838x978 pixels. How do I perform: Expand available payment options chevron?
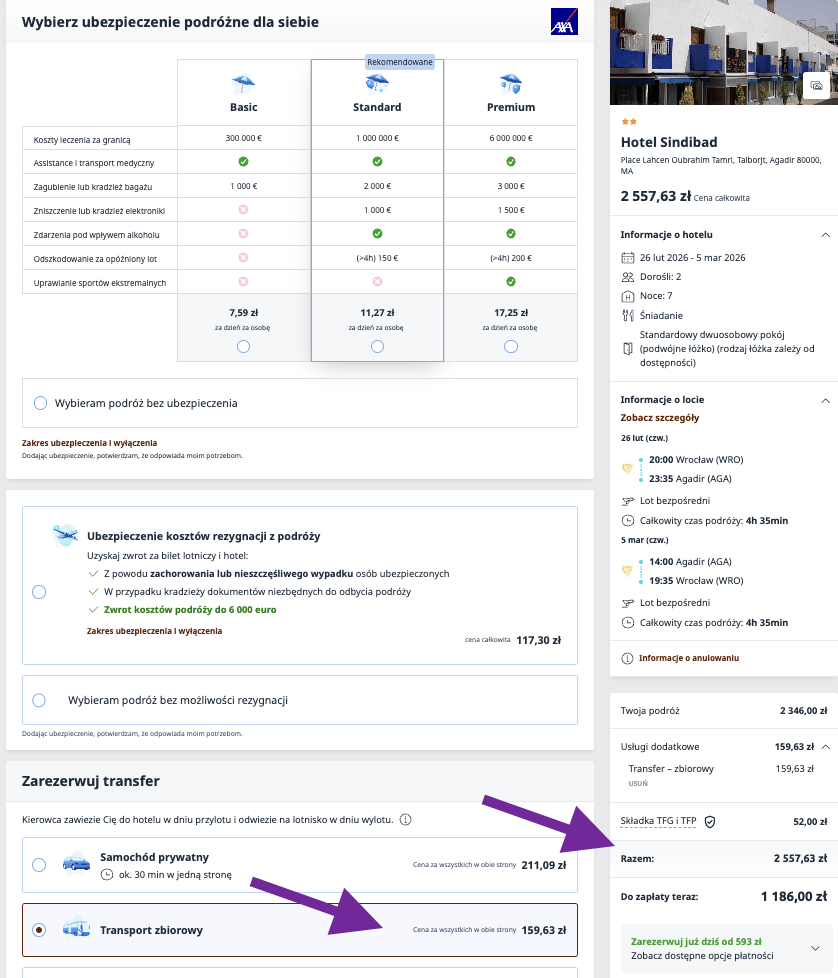[x=815, y=948]
